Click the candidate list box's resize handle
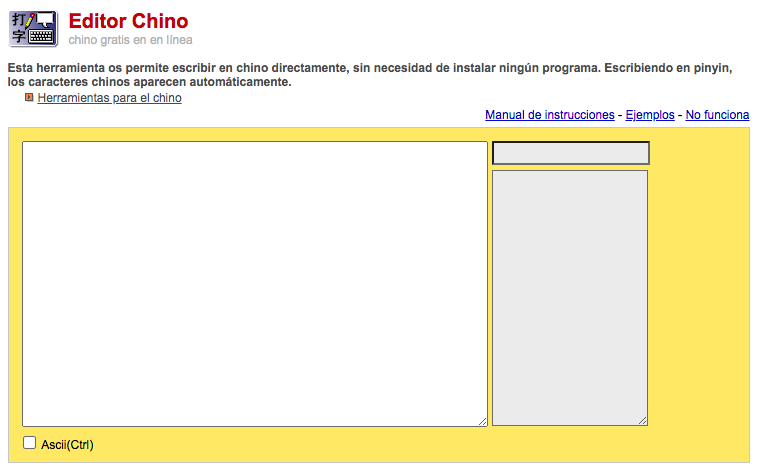The width and height of the screenshot is (757, 470). coord(642,420)
